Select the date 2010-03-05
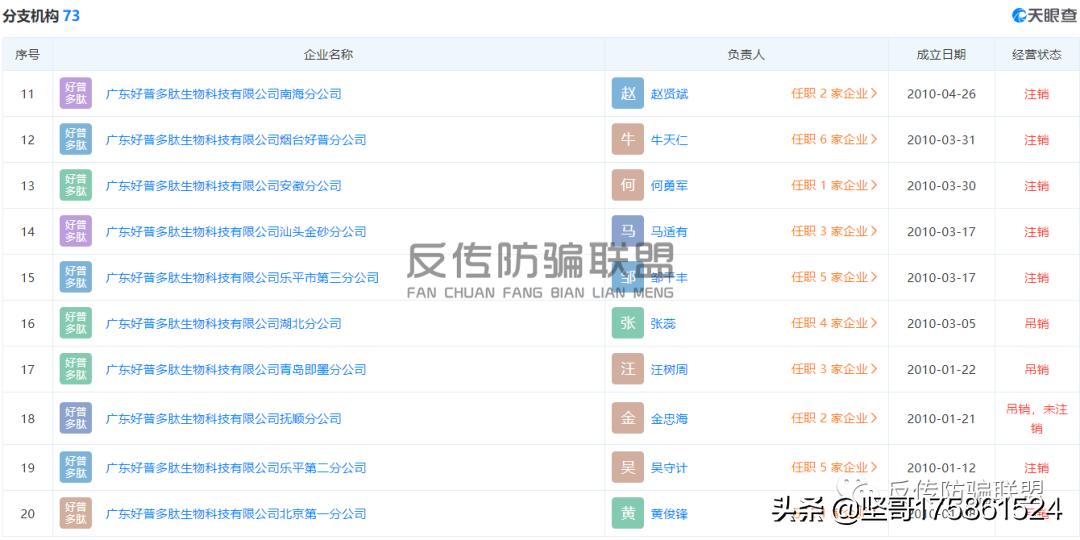This screenshot has height=540, width=1080. [941, 323]
